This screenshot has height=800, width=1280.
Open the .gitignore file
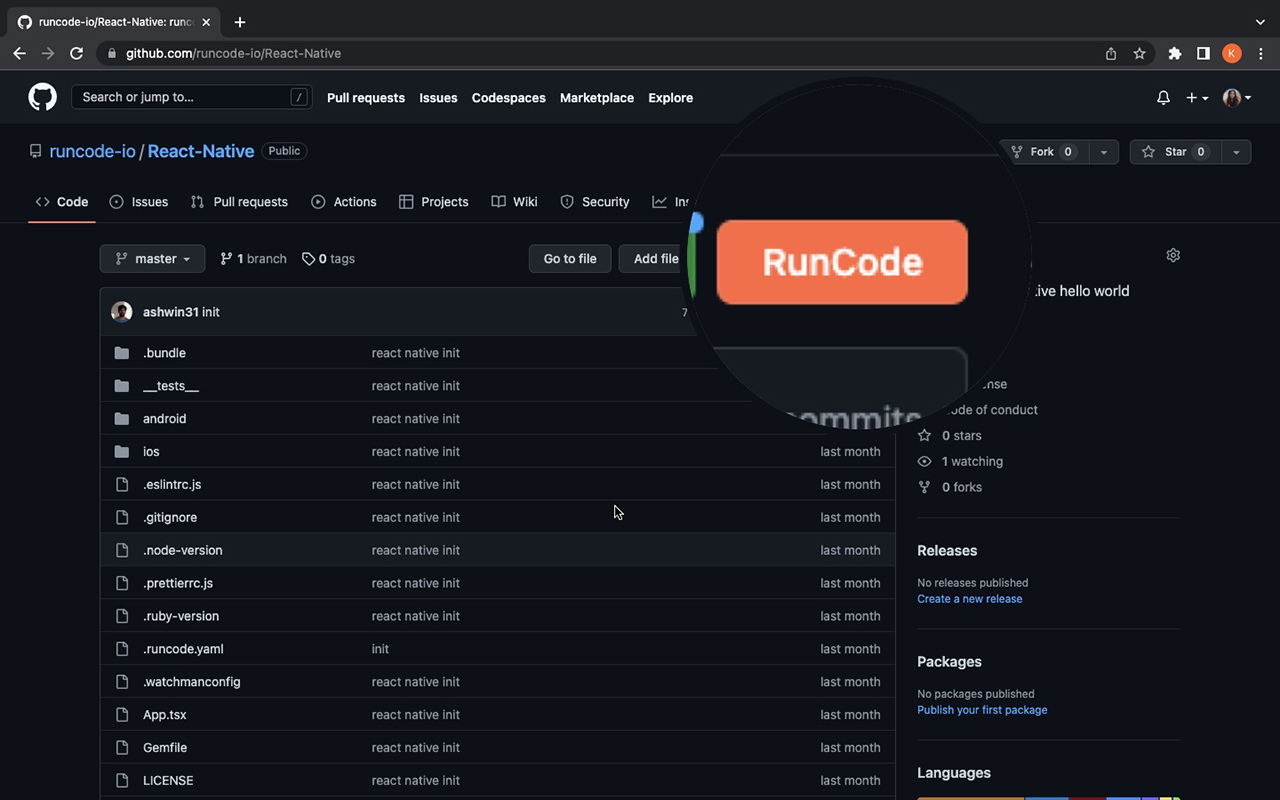170,518
